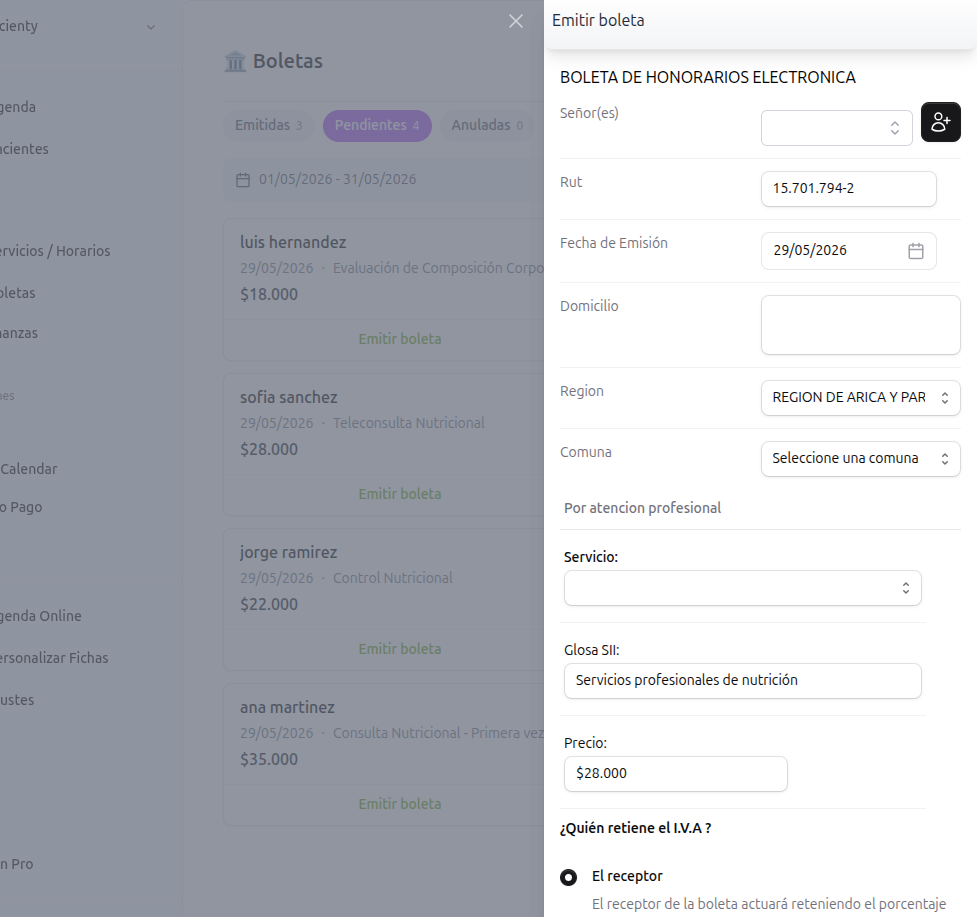Click the Precio input field

[x=675, y=774]
